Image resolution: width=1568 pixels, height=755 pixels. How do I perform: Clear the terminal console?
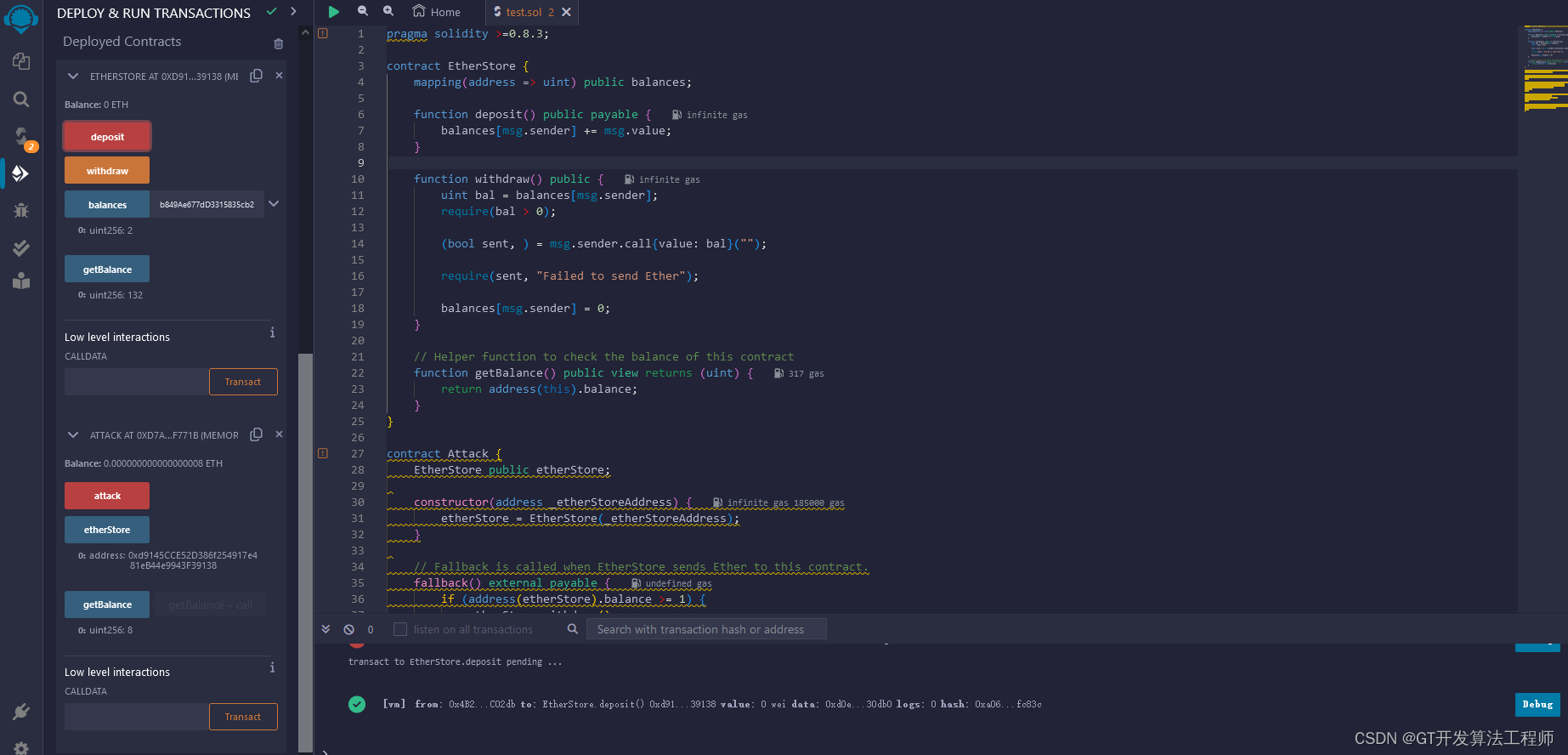348,629
